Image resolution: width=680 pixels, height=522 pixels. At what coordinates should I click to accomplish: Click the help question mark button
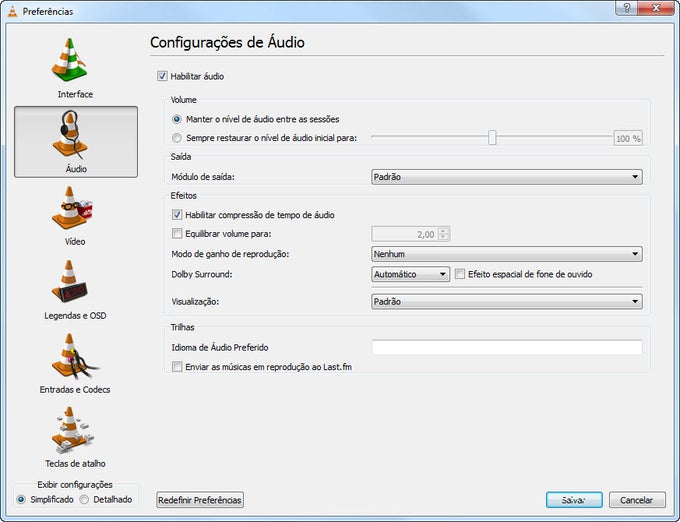pyautogui.click(x=627, y=8)
